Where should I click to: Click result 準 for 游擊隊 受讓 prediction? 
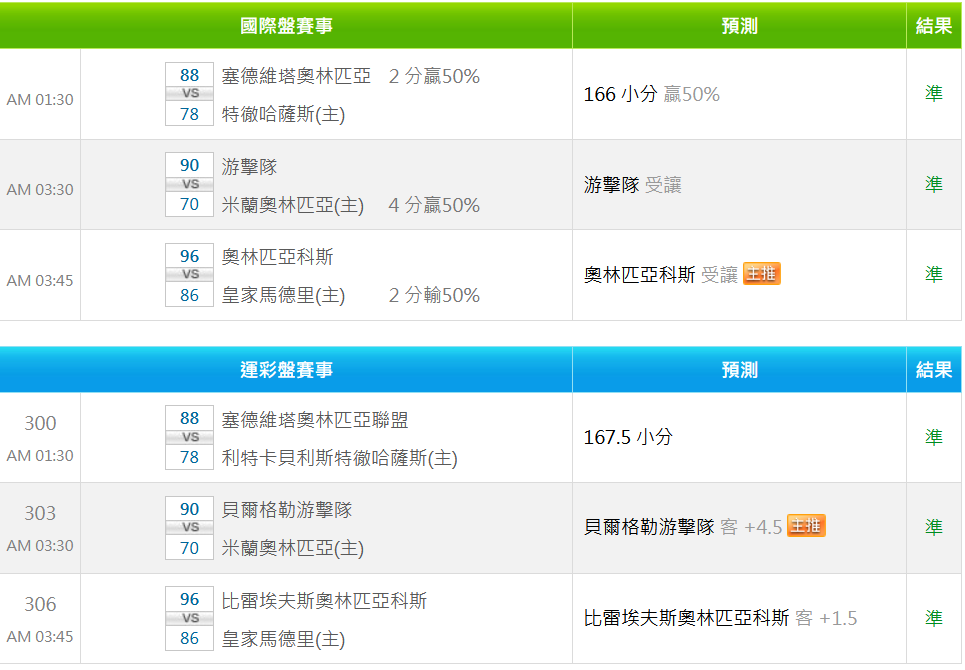934,184
